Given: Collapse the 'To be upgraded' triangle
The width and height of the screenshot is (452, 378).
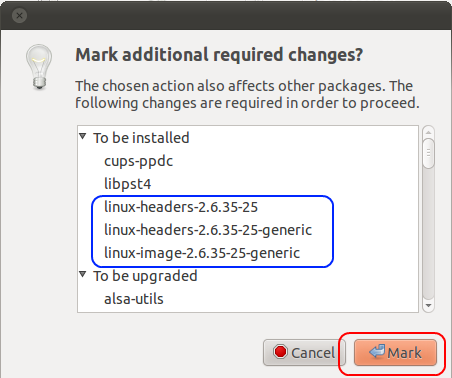Looking at the screenshot, I should (83, 274).
